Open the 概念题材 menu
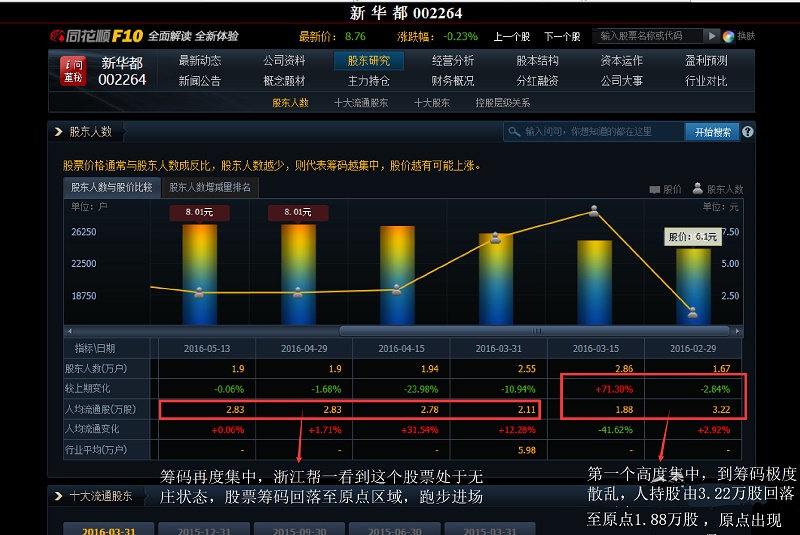Viewport: 800px width, 535px height. [x=284, y=81]
